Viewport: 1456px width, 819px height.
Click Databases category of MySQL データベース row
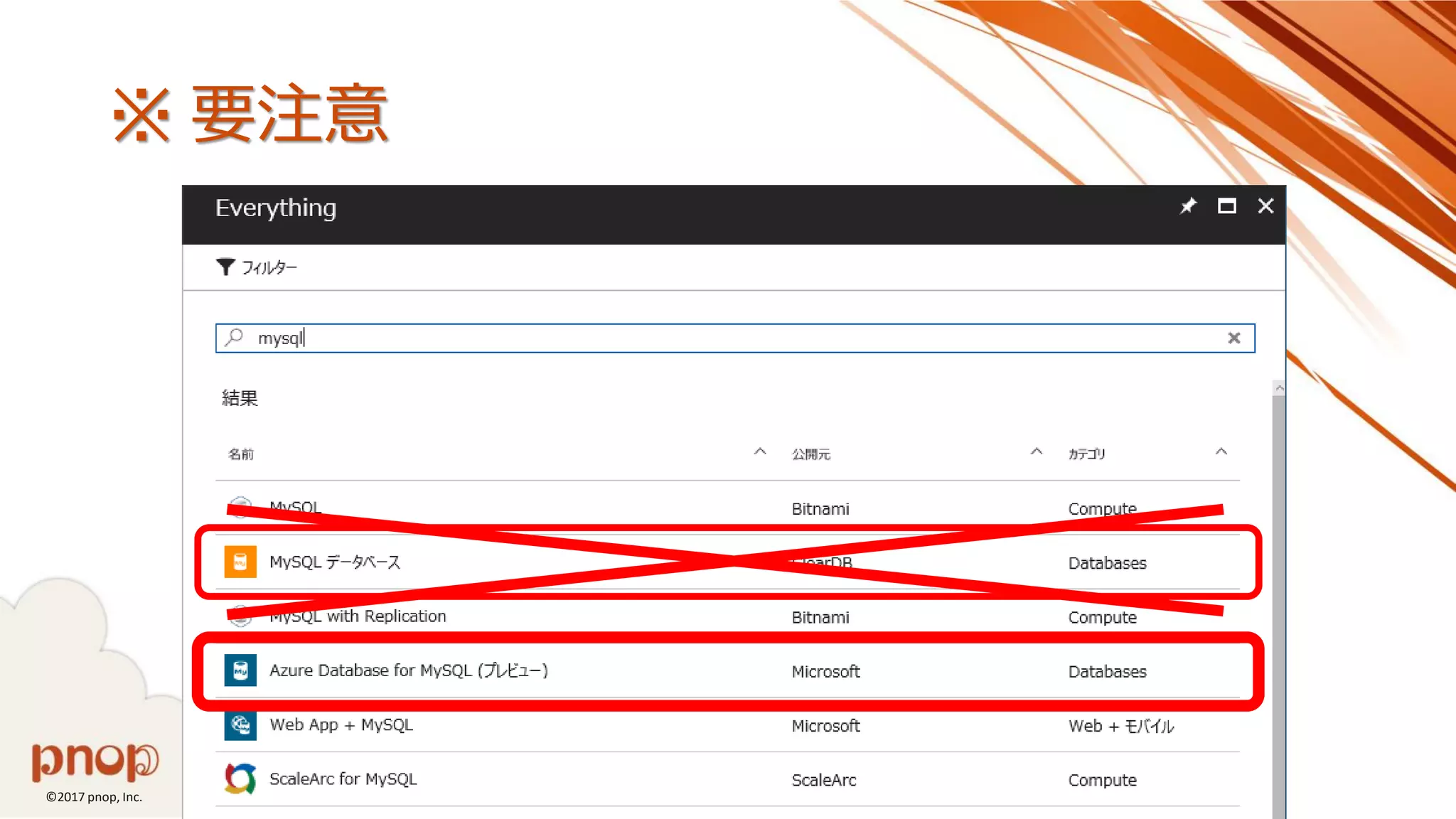coord(1107,563)
